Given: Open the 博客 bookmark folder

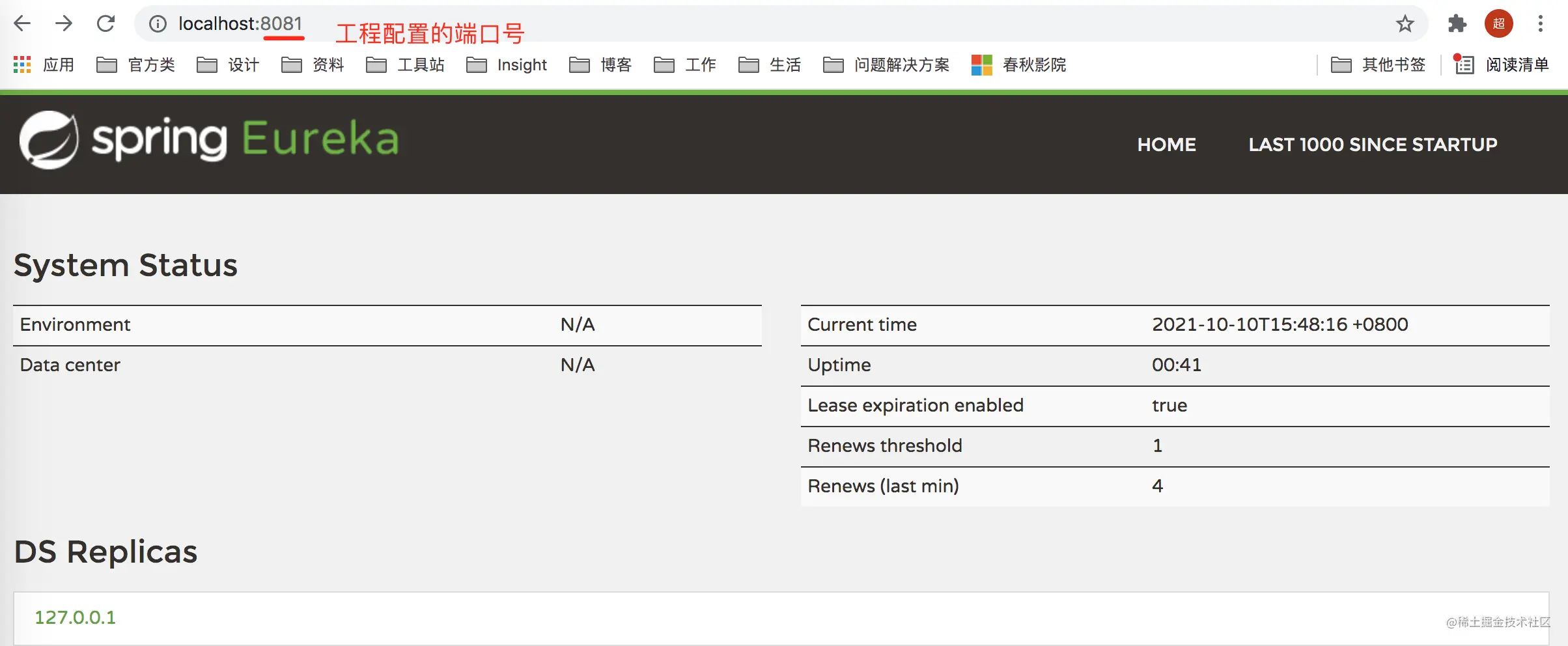Looking at the screenshot, I should tap(600, 64).
